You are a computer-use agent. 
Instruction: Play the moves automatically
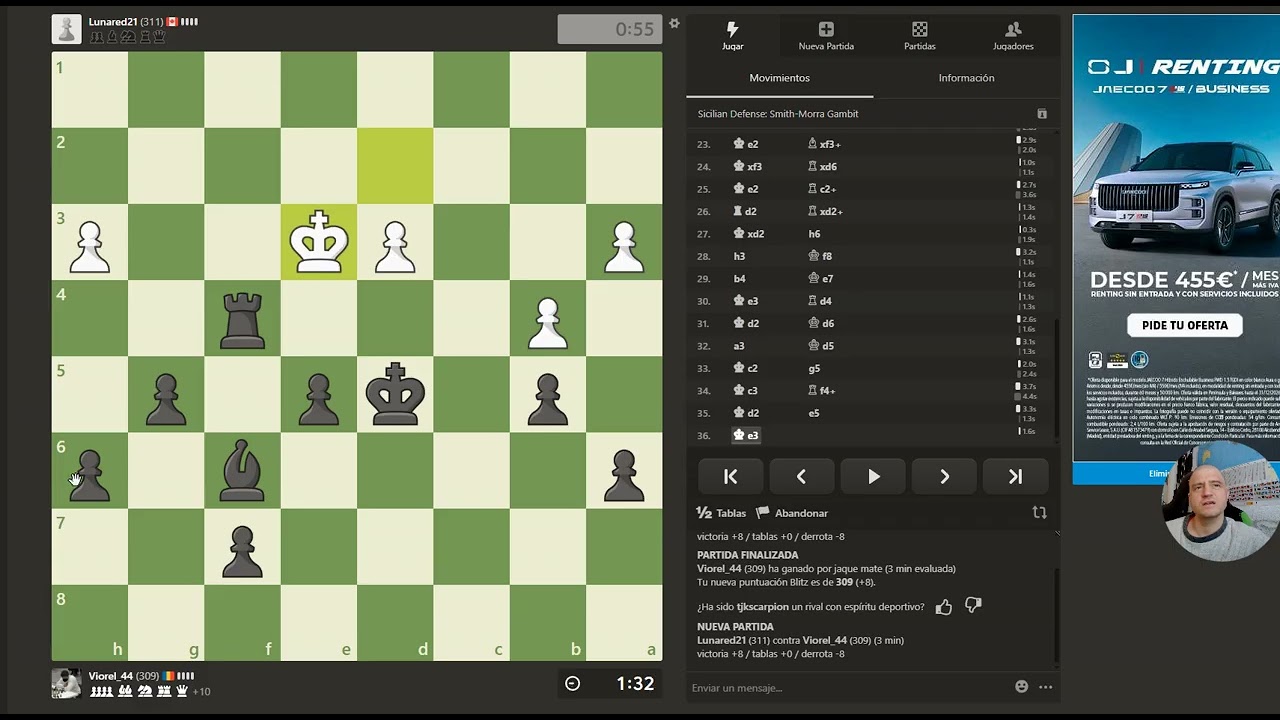[873, 477]
